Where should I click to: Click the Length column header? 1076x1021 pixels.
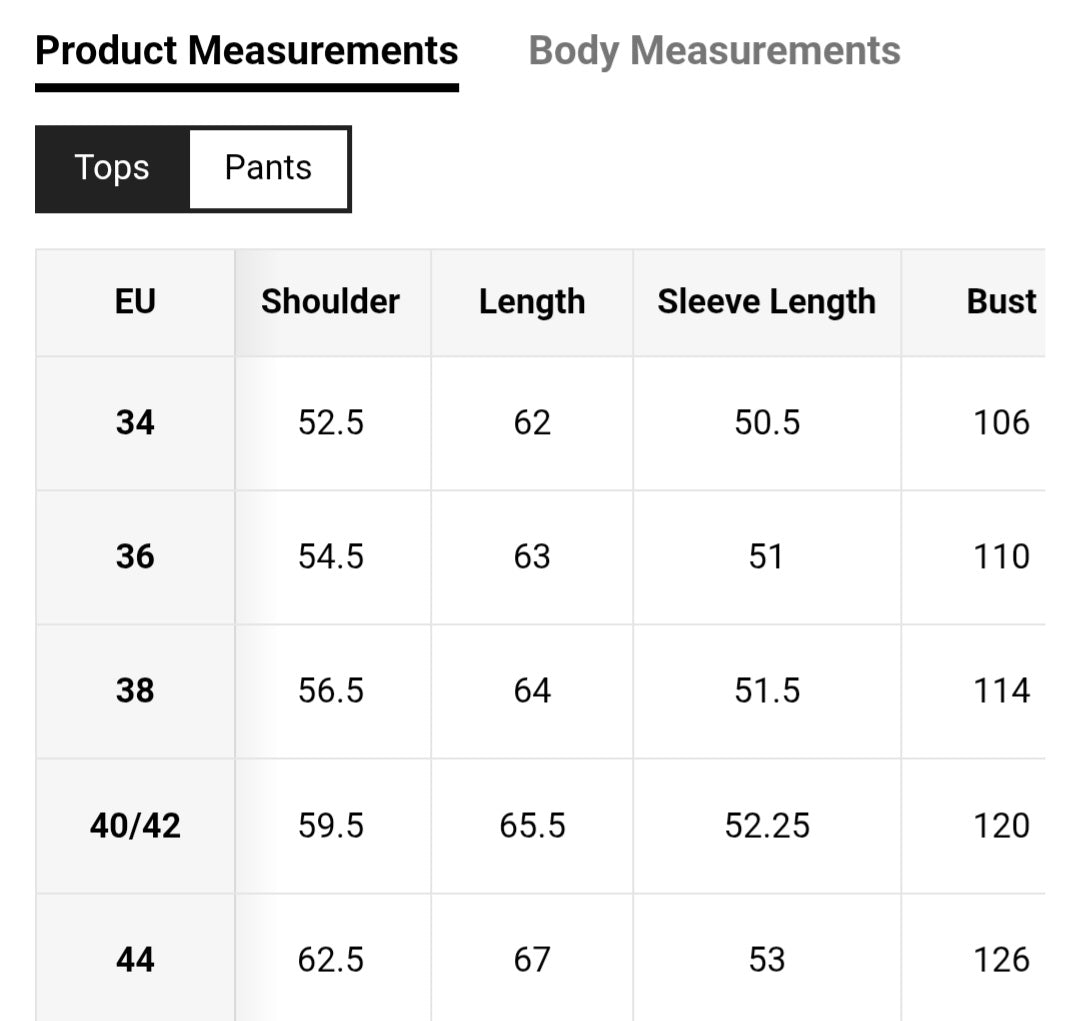(531, 302)
